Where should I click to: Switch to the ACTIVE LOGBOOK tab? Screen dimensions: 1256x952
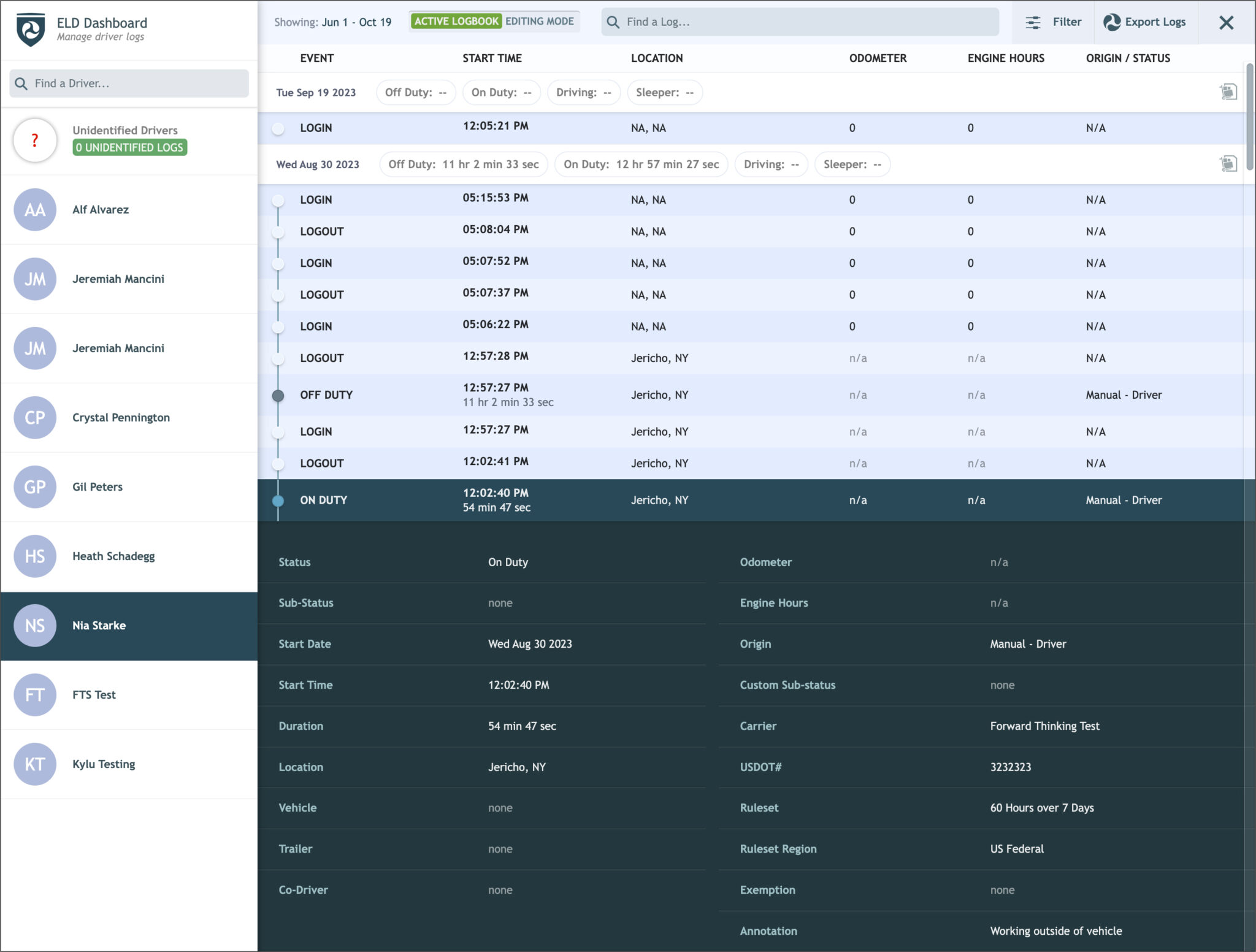point(457,21)
